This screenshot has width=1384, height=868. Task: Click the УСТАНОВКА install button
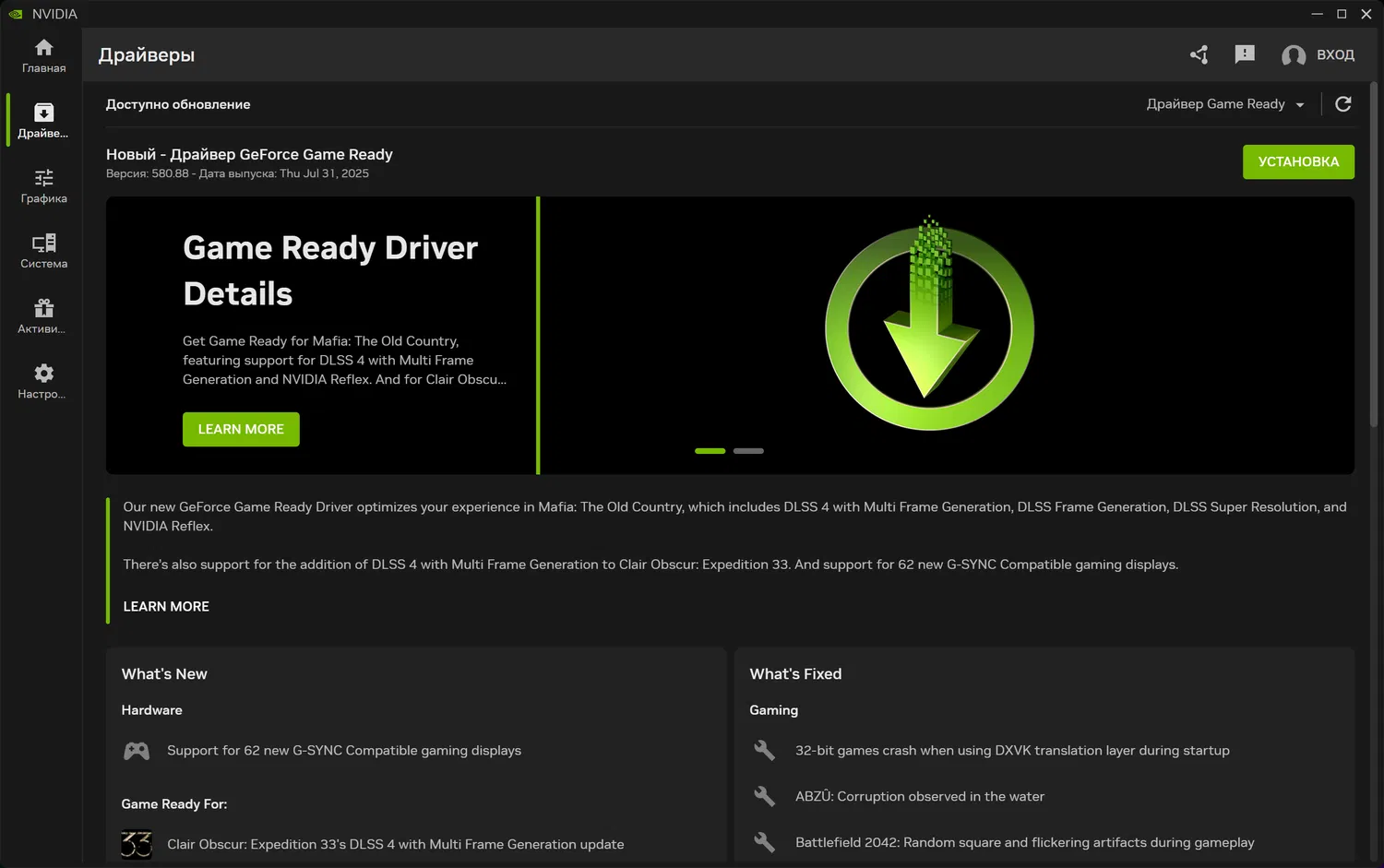click(1298, 161)
